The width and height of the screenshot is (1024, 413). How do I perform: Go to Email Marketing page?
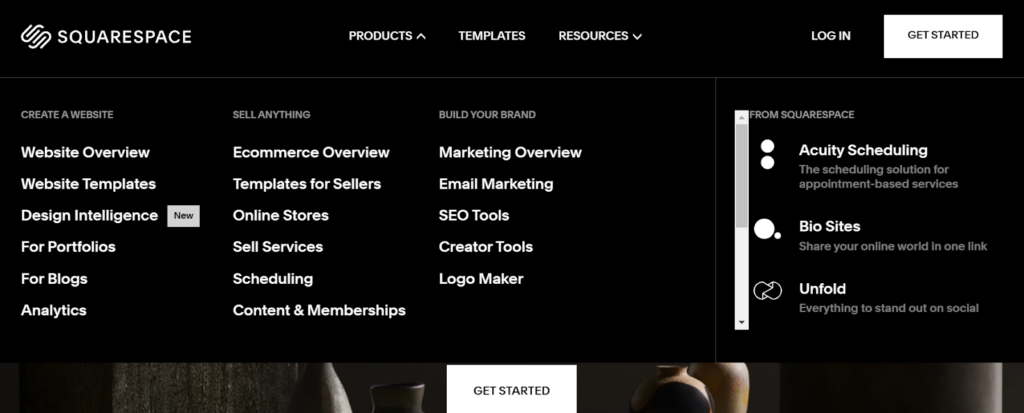coord(495,184)
